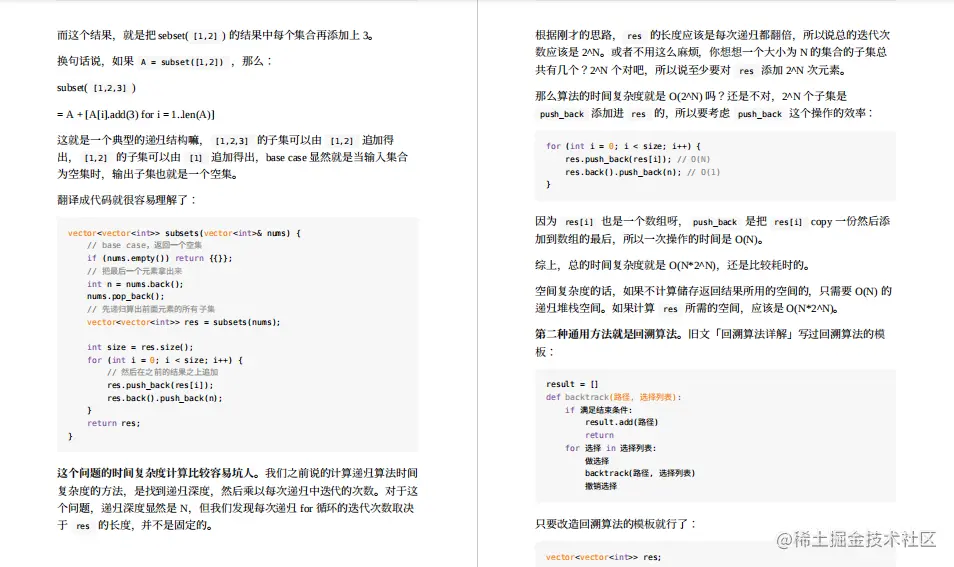Click the code line "int size = res.size();"
The height and width of the screenshot is (567, 954).
coord(140,347)
